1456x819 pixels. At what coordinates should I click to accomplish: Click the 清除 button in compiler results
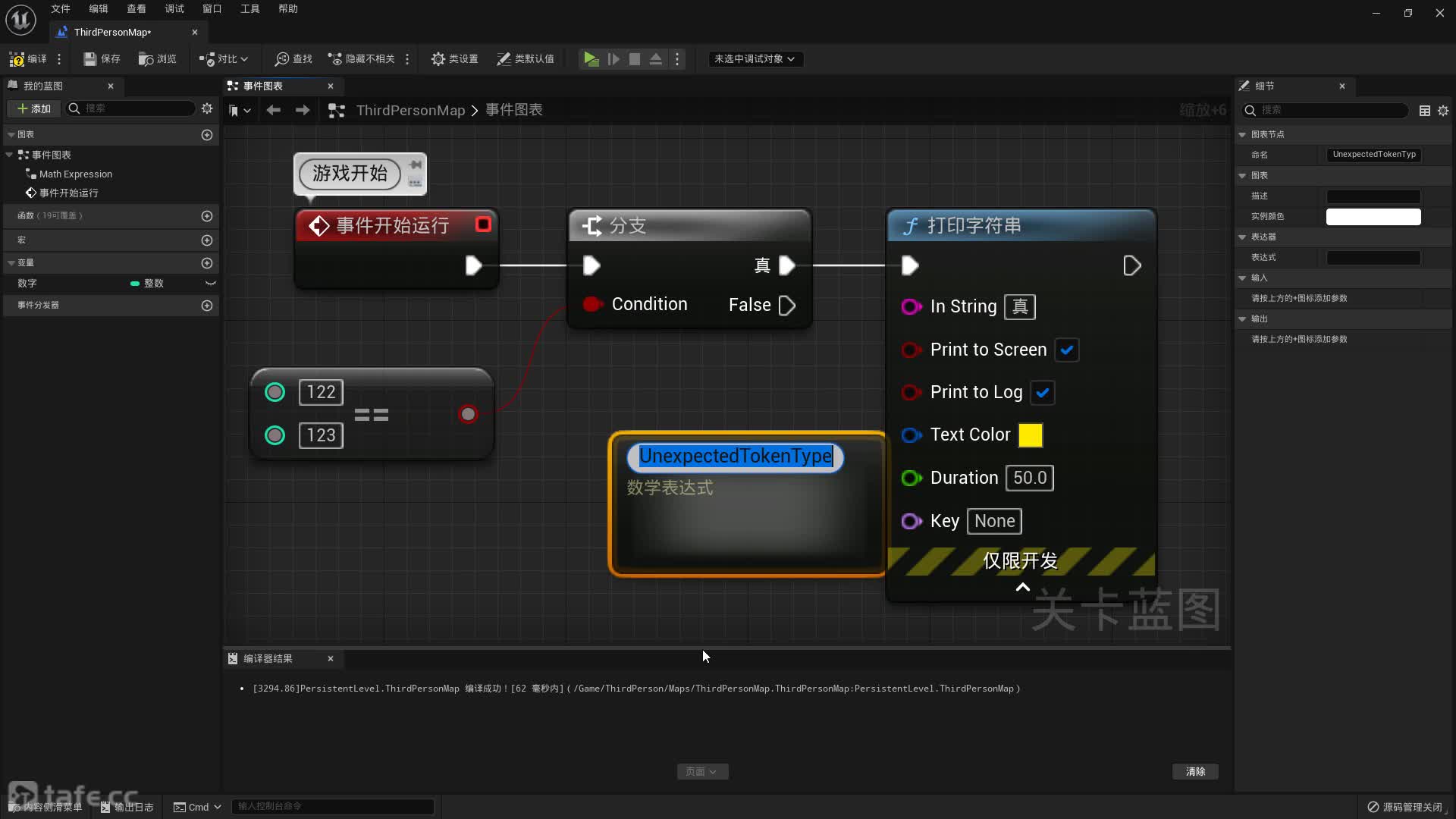[1195, 772]
